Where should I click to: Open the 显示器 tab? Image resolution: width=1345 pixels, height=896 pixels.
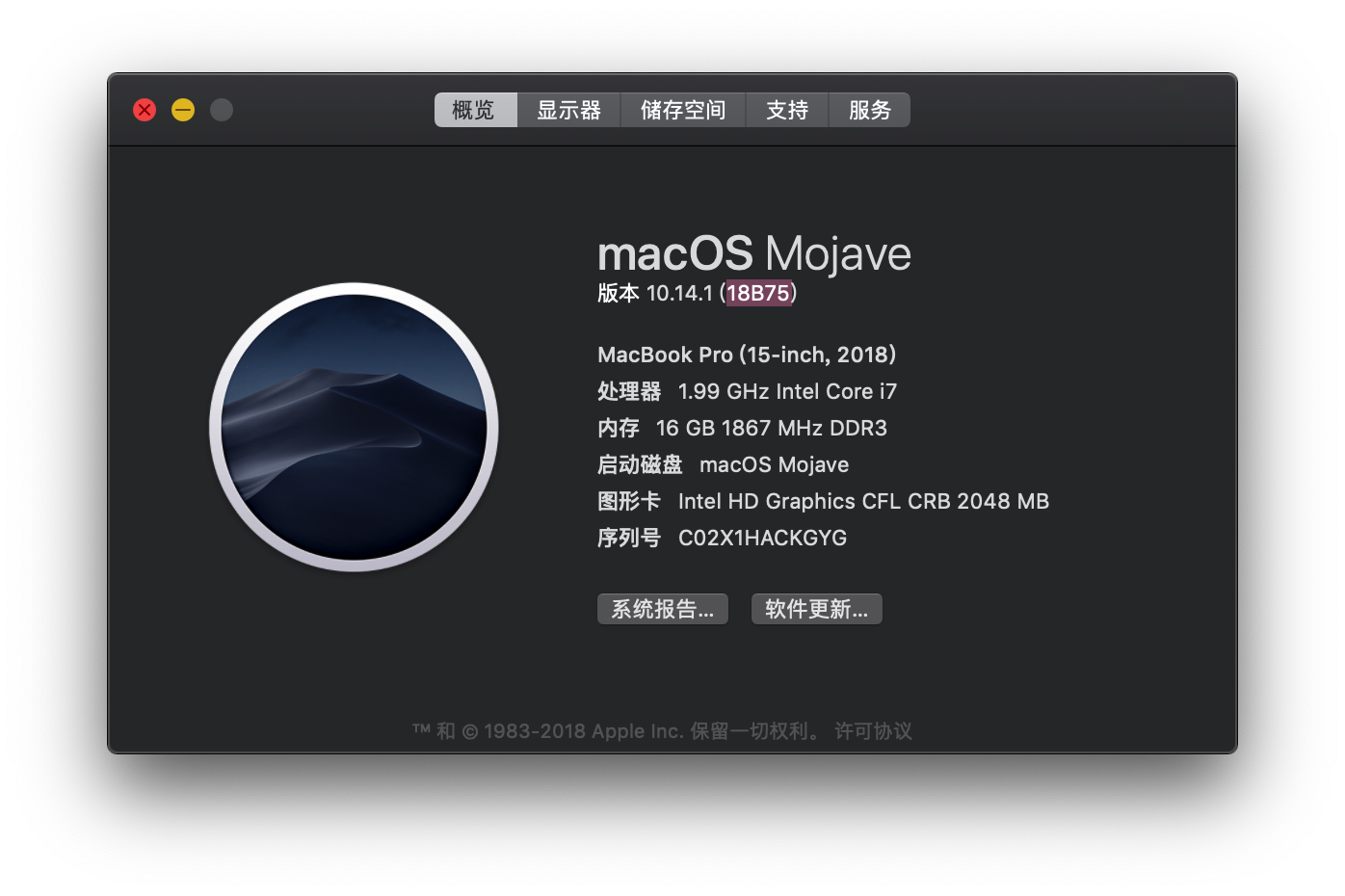568,110
